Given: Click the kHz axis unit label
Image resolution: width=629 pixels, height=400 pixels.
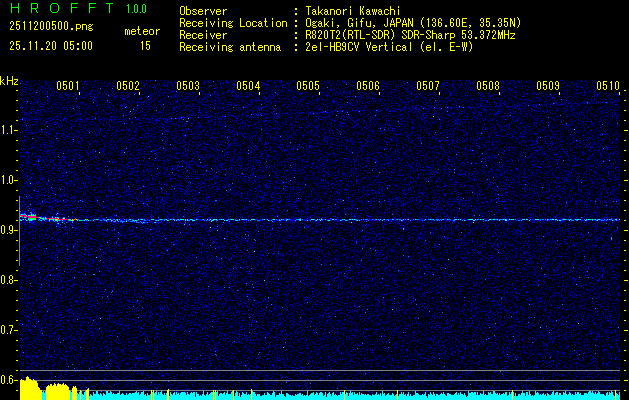Looking at the screenshot, I should click(9, 81).
